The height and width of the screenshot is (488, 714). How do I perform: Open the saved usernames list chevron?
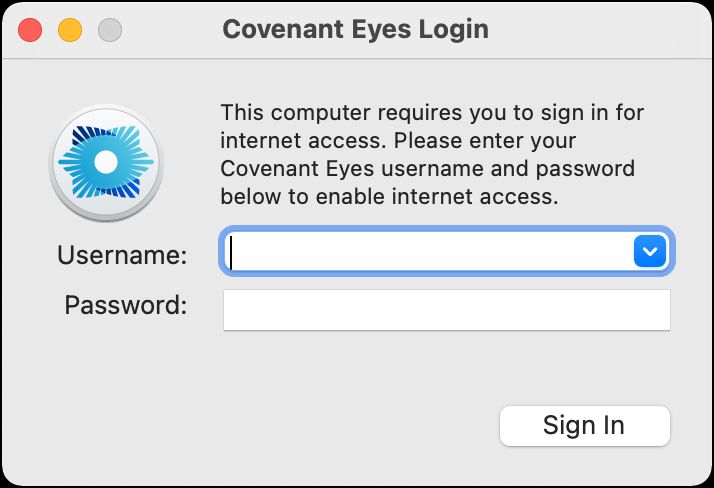[650, 251]
